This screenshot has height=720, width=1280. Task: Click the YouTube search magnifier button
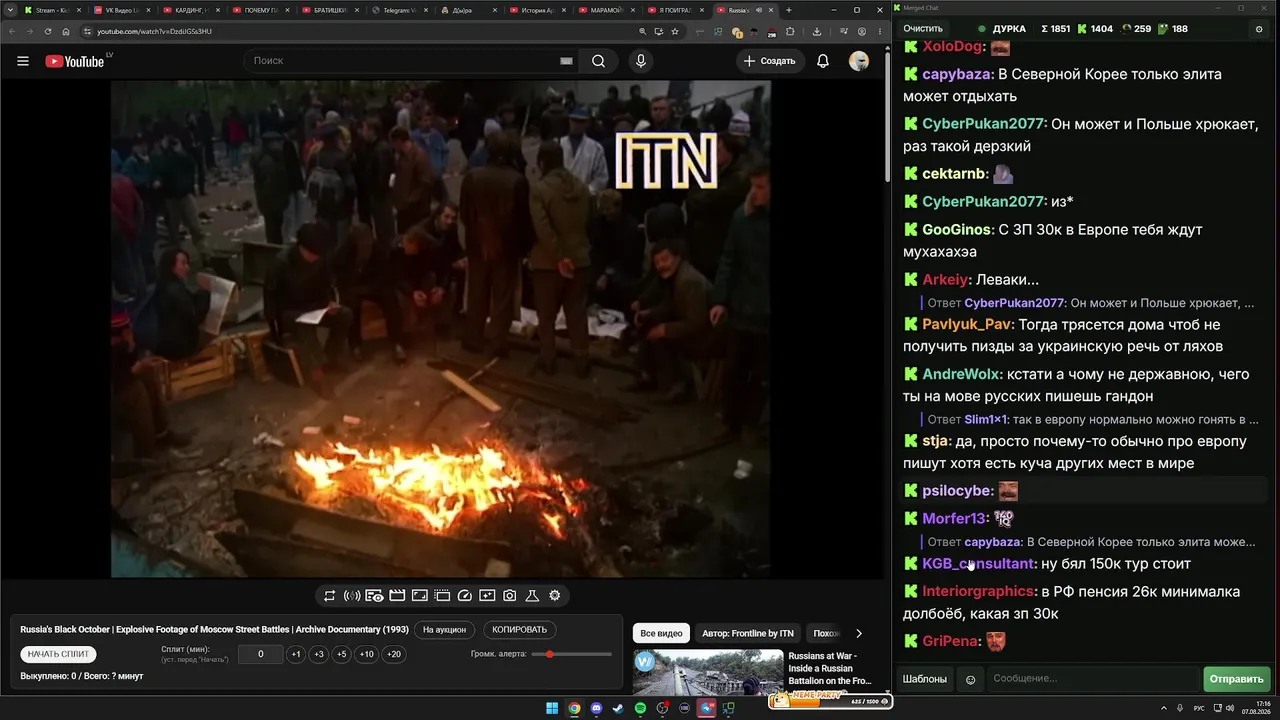coord(598,61)
